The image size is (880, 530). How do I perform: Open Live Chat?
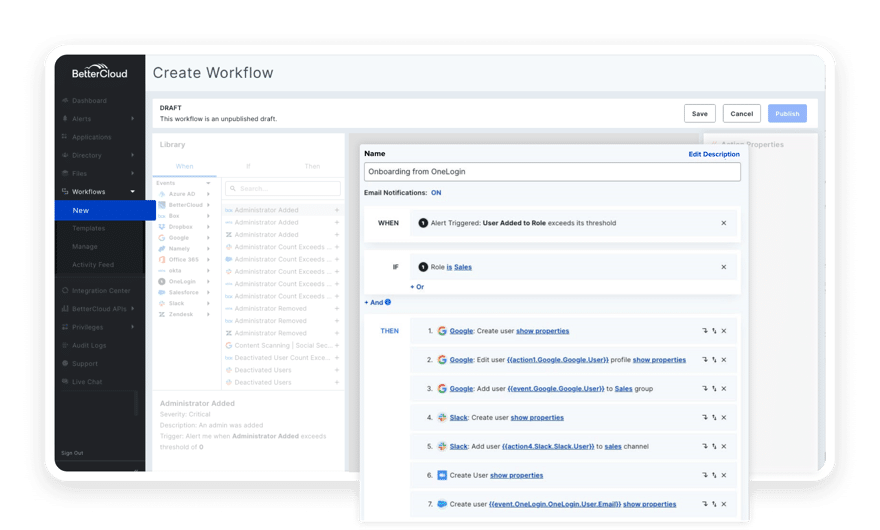(x=87, y=382)
